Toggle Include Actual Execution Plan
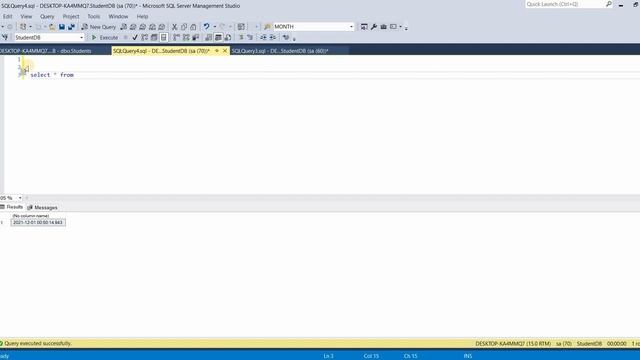The width and height of the screenshot is (640, 360). pos(176,38)
